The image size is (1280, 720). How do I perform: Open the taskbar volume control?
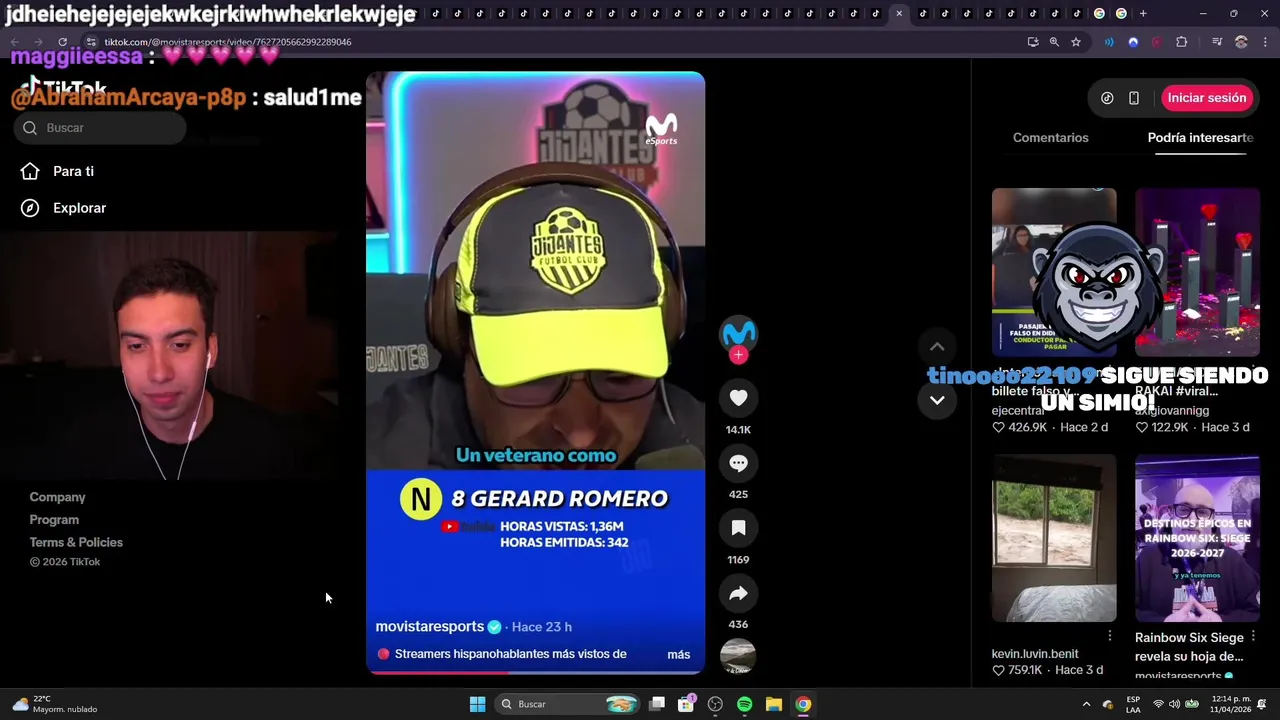pyautogui.click(x=1174, y=704)
